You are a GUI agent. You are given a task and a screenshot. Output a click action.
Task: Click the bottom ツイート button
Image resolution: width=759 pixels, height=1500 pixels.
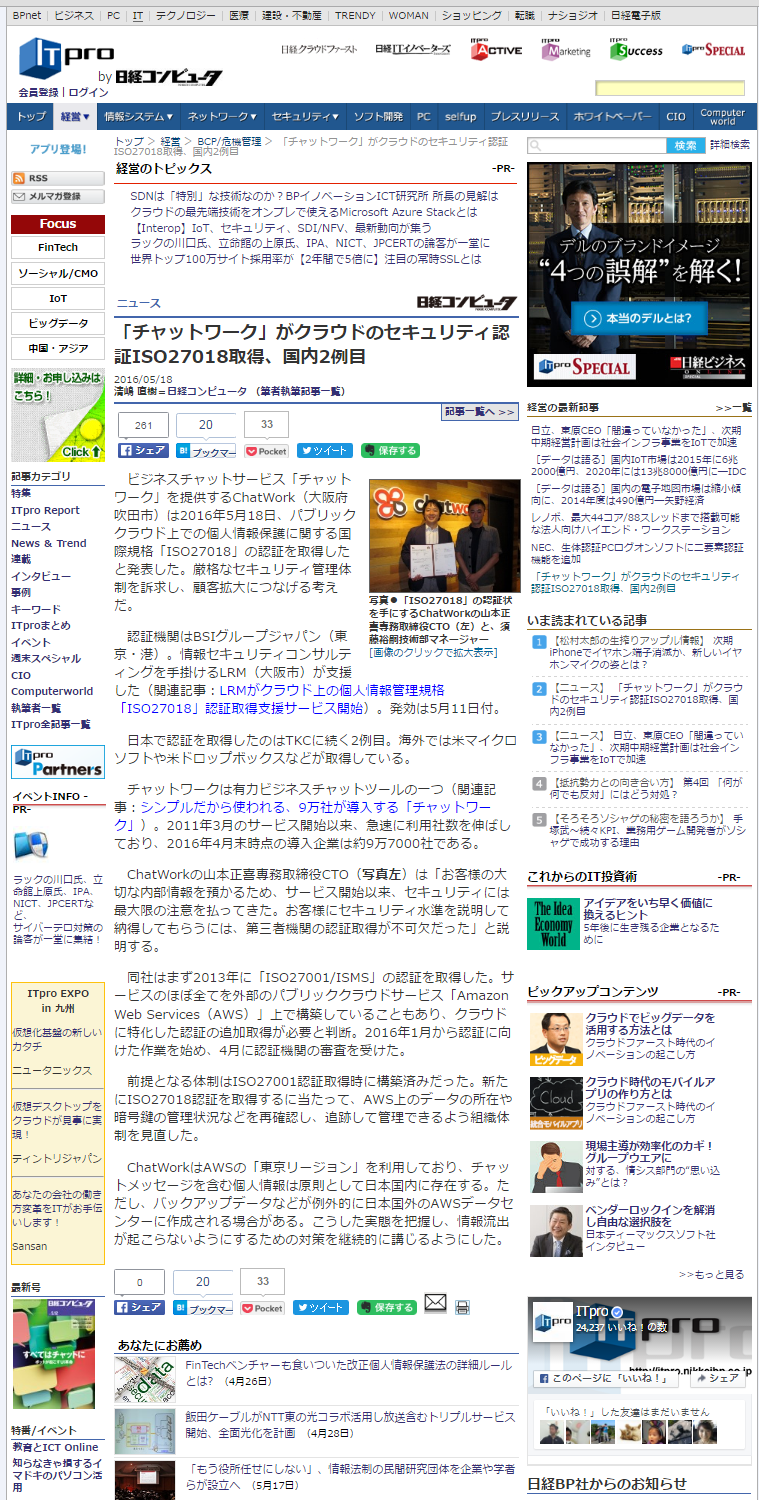(x=321, y=1307)
